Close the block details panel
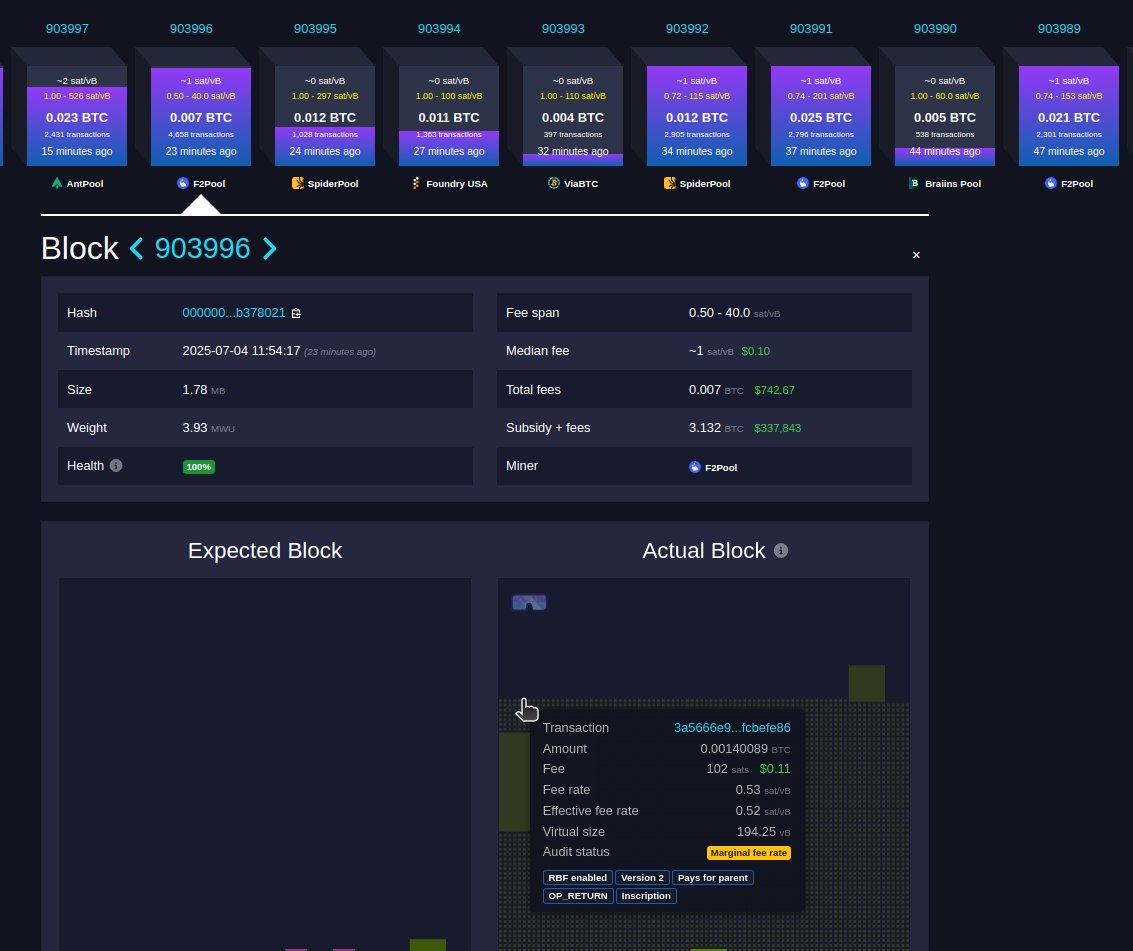The width and height of the screenshot is (1133, 951). [x=916, y=255]
